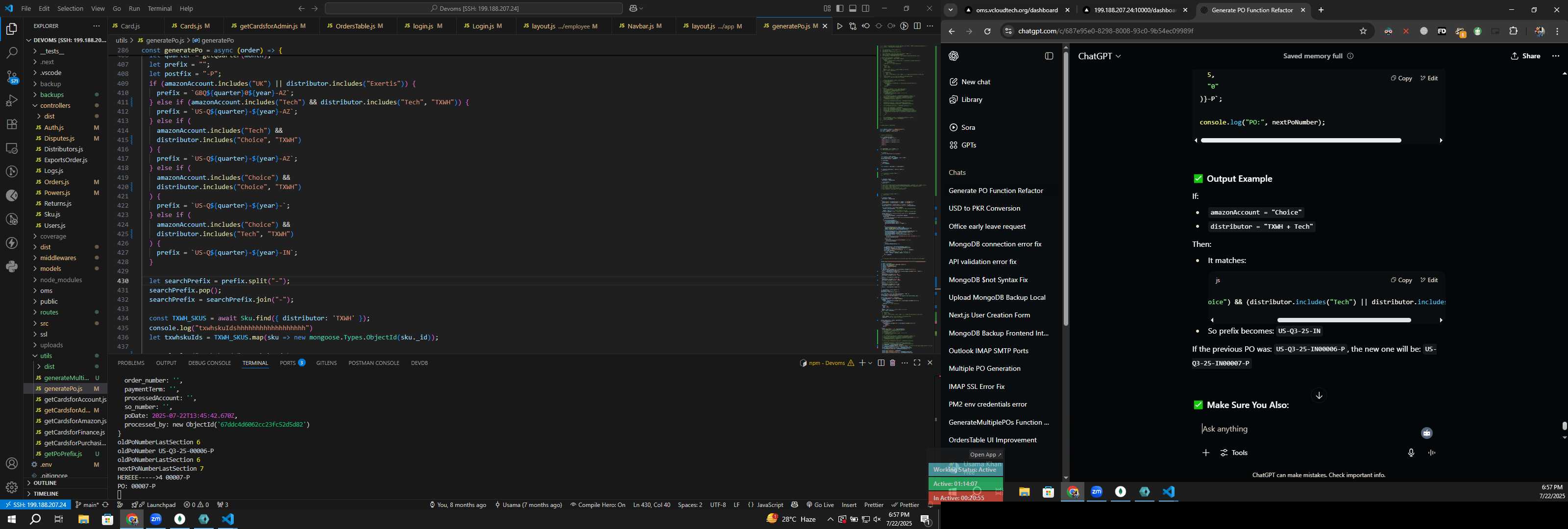Go back in VS Code navigation history
1568x529 pixels.
301,8
